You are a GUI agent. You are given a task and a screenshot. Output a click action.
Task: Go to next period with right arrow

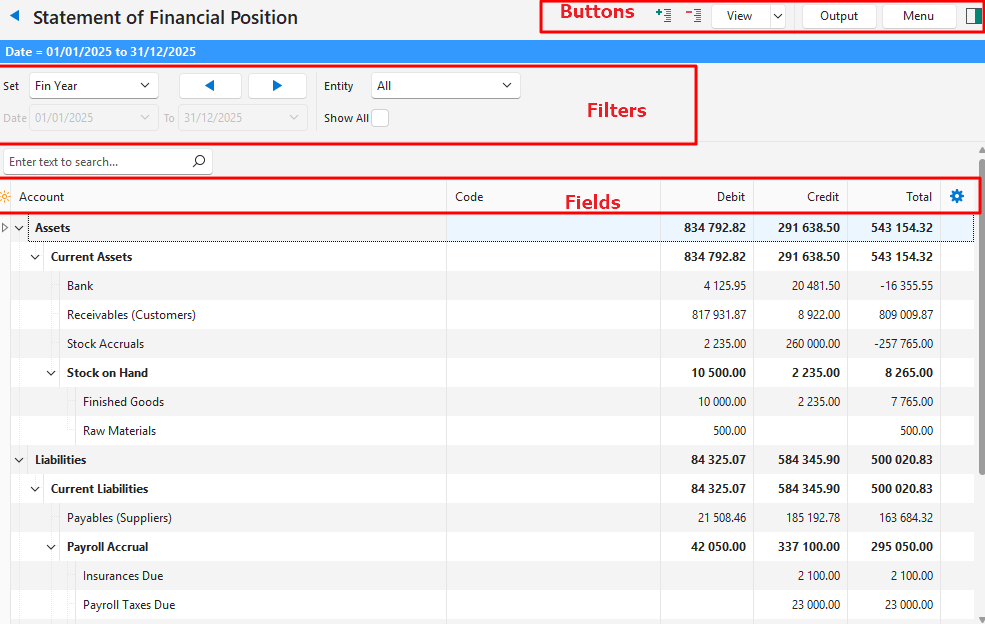click(x=277, y=86)
